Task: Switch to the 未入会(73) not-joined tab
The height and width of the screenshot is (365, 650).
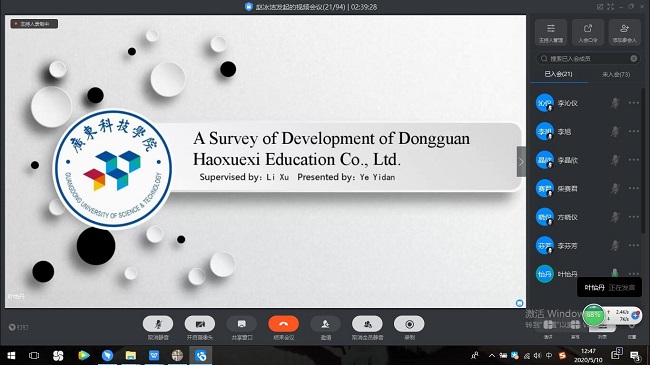Action: click(x=616, y=74)
